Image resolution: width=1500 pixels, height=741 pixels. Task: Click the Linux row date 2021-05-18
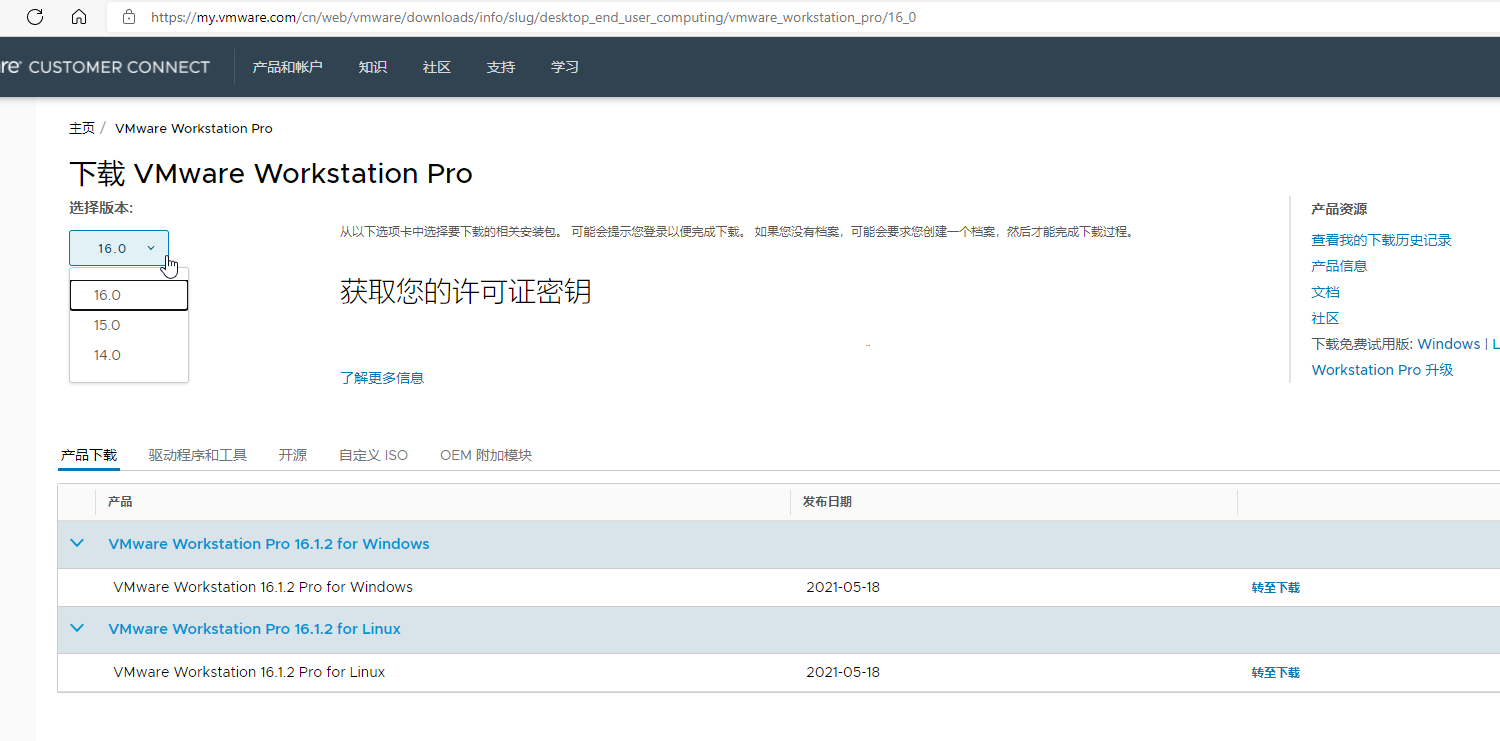pyautogui.click(x=843, y=672)
